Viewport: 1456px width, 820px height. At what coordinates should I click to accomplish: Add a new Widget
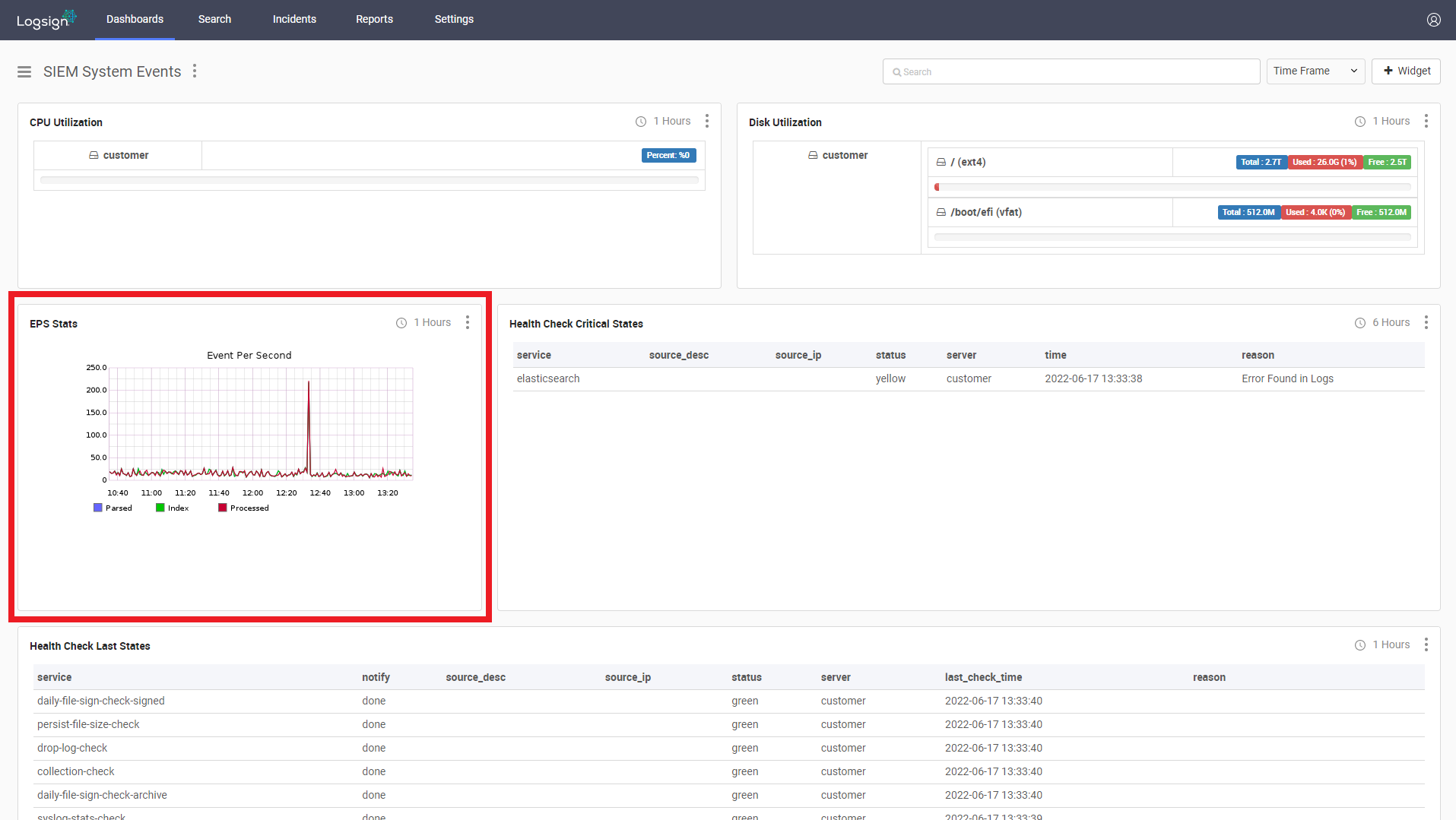(x=1406, y=71)
